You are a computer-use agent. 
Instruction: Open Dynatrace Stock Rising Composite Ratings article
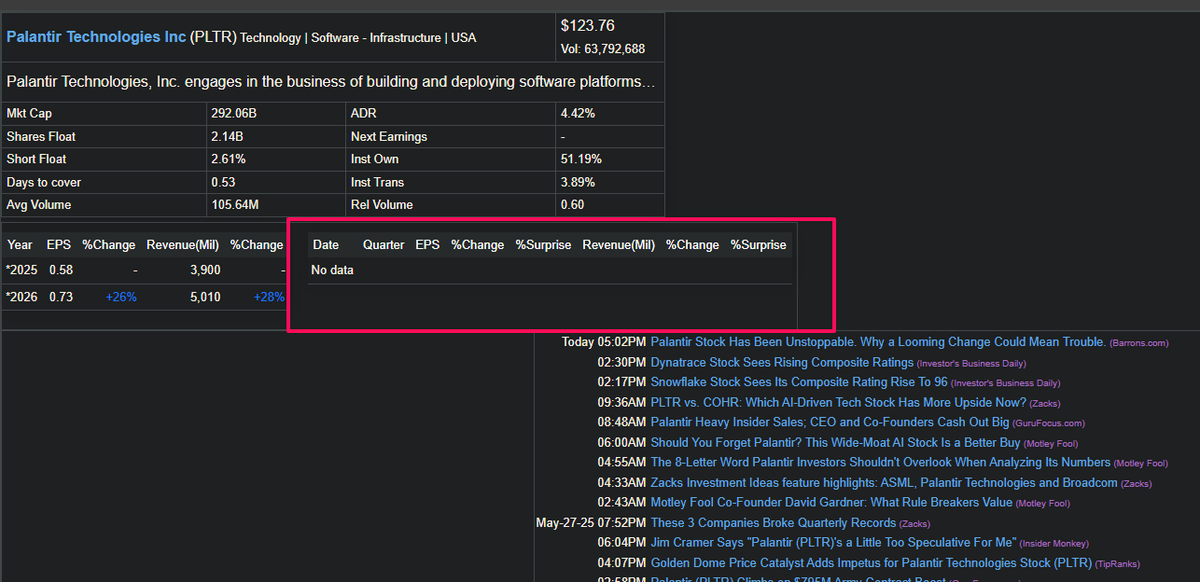[782, 362]
